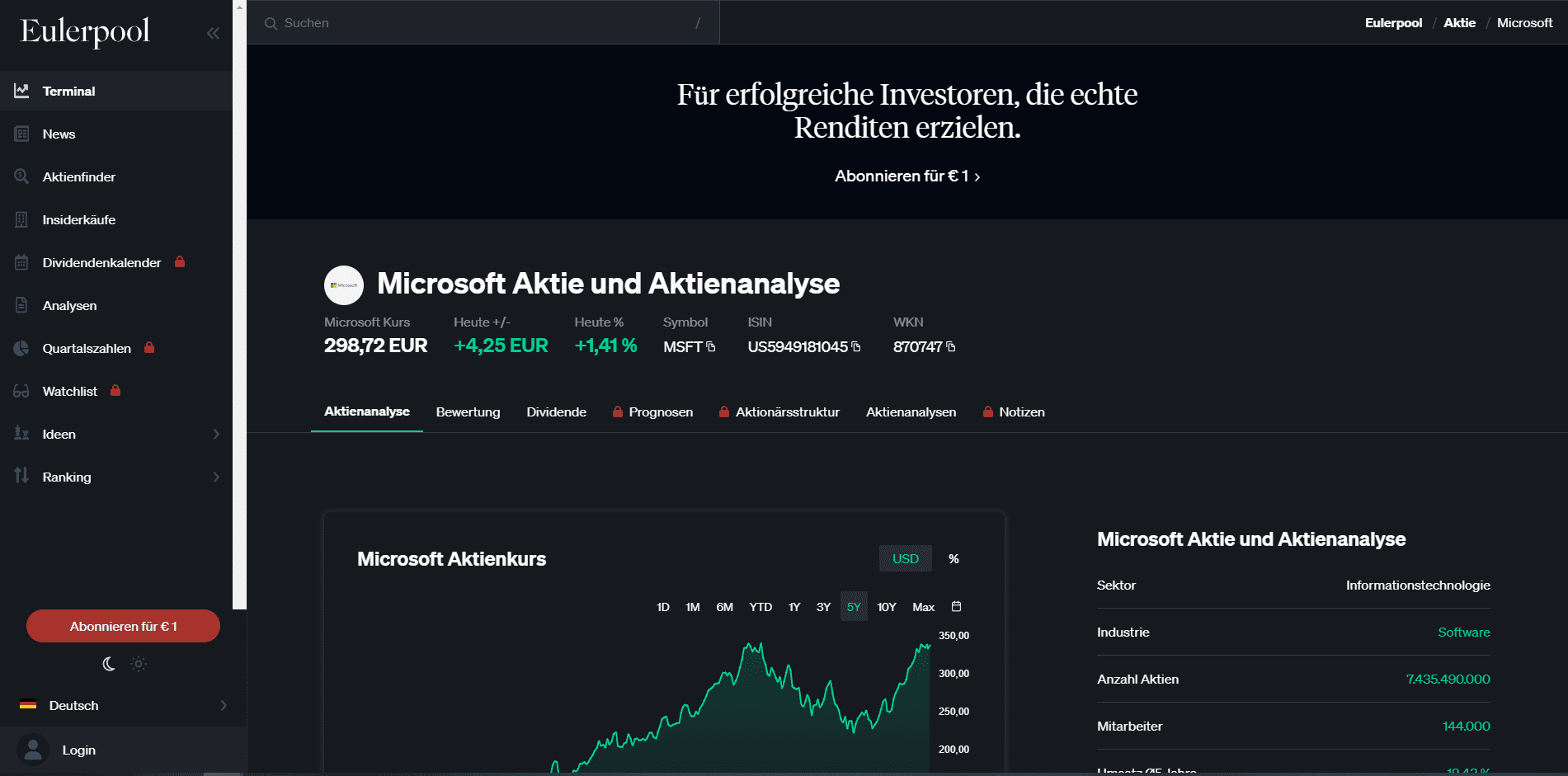Screen dimensions: 1568x776
Task: Click the calendar icon beside the Max range
Action: 956,606
